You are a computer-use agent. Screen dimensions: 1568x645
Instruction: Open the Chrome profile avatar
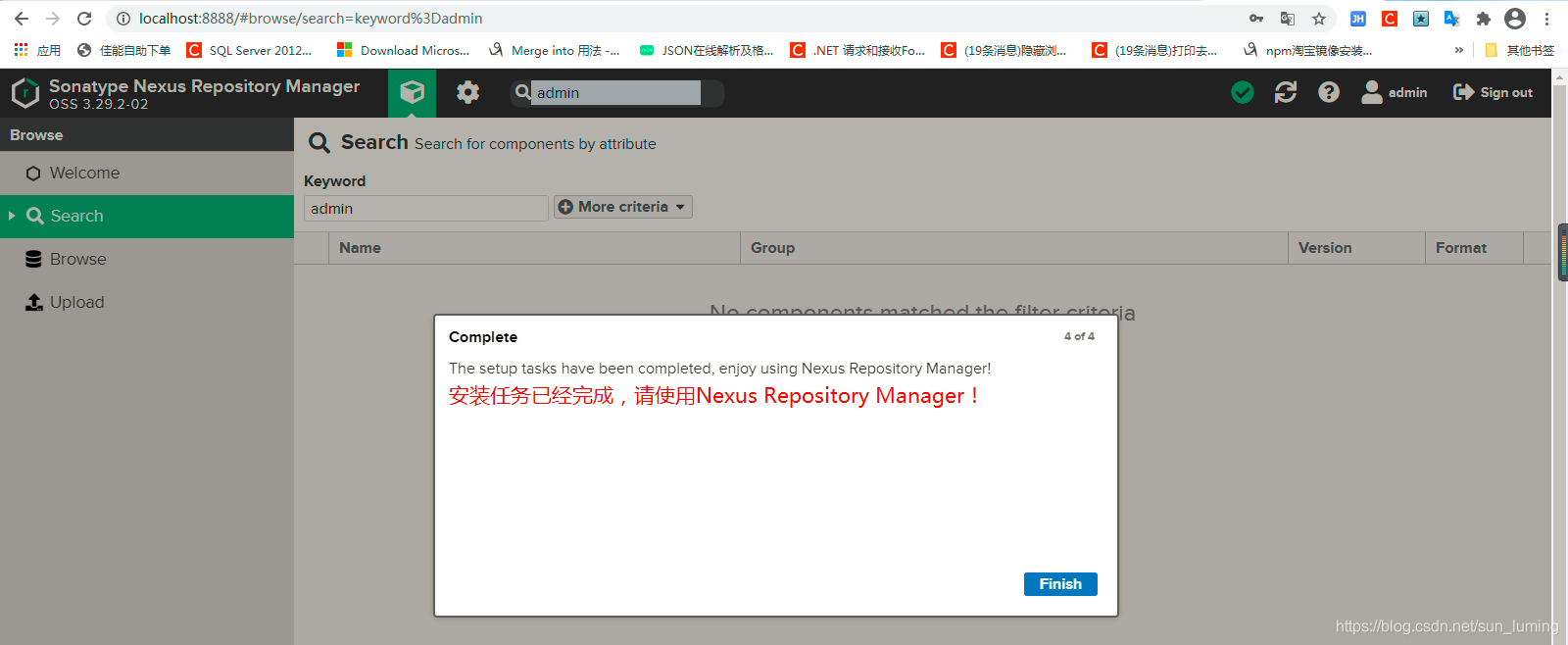click(x=1515, y=19)
